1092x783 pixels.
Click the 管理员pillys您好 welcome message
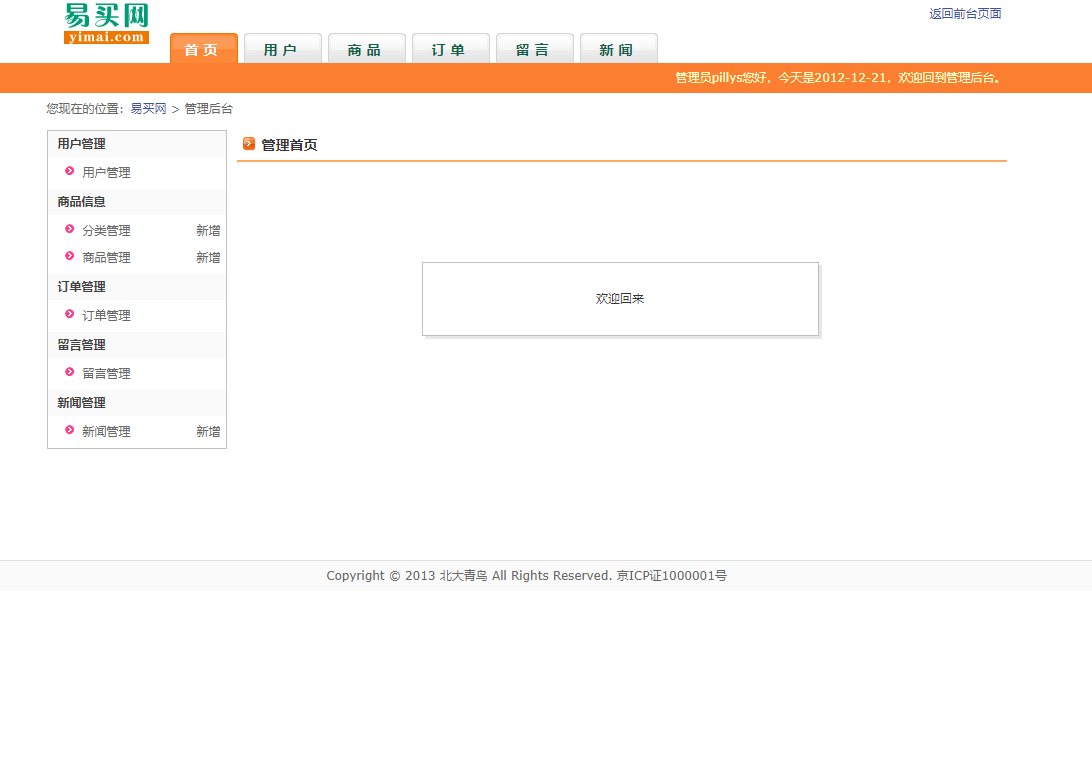click(x=838, y=77)
